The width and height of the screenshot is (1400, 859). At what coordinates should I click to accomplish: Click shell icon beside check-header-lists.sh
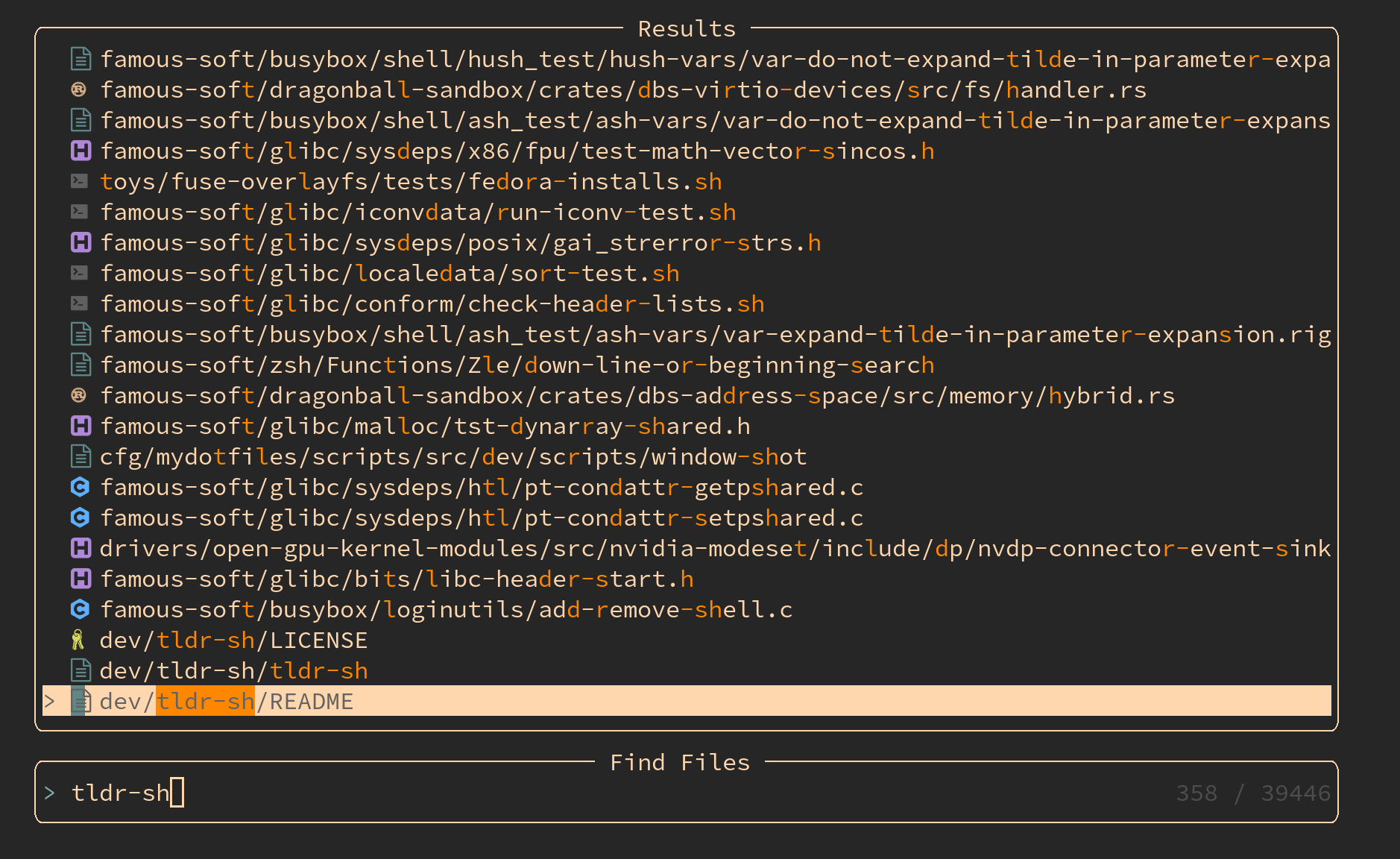pos(79,303)
